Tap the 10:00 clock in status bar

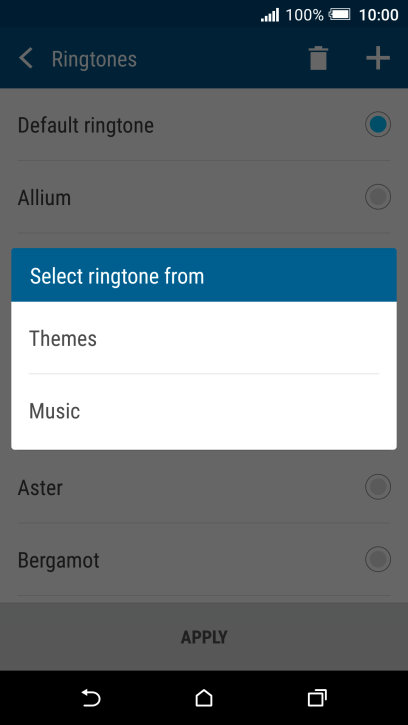(x=378, y=15)
